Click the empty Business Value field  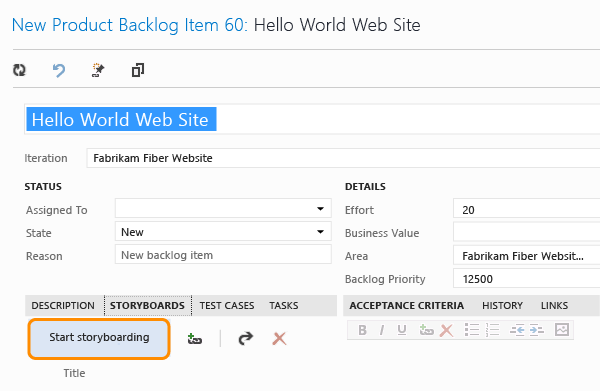coord(527,232)
